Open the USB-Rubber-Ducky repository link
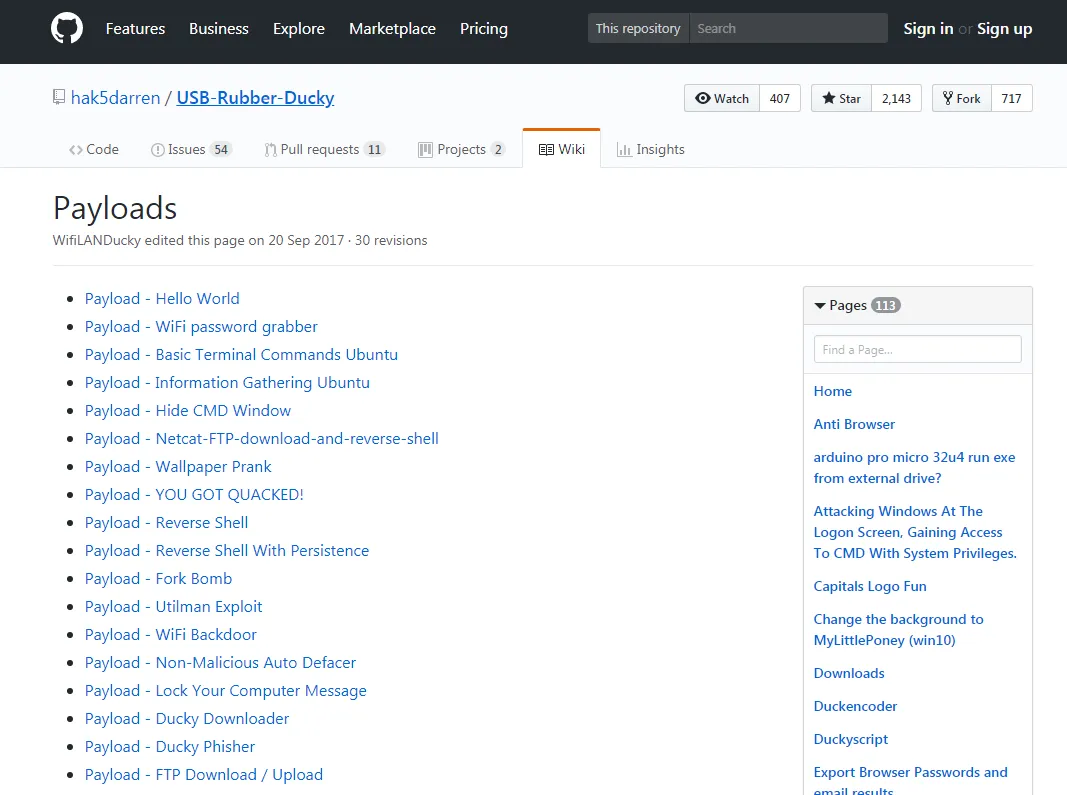 (x=255, y=98)
